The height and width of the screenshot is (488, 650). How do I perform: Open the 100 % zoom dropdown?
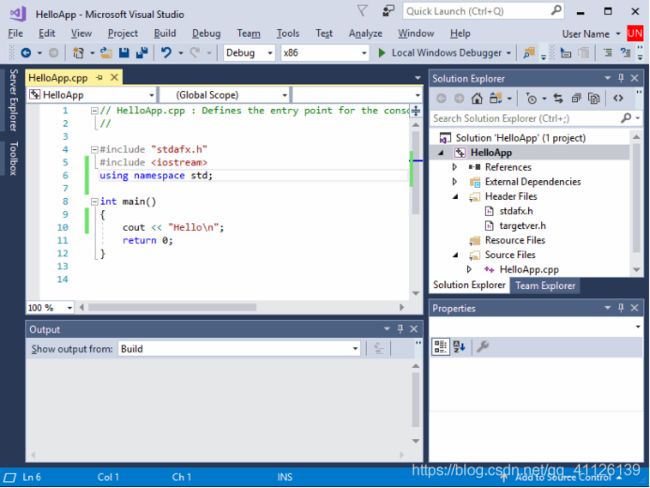[50, 308]
